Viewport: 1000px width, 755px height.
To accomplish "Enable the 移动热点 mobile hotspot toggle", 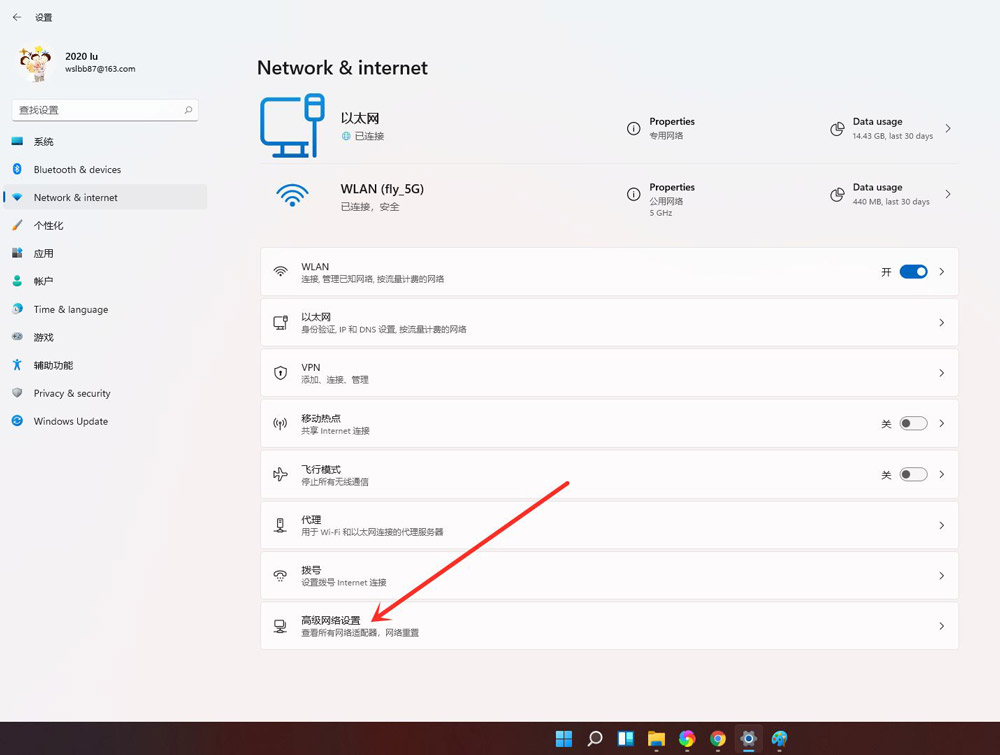I will 911,422.
